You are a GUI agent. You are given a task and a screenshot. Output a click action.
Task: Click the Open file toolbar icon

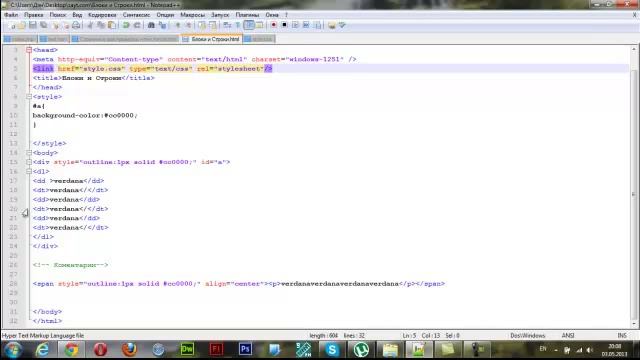[x=22, y=25]
